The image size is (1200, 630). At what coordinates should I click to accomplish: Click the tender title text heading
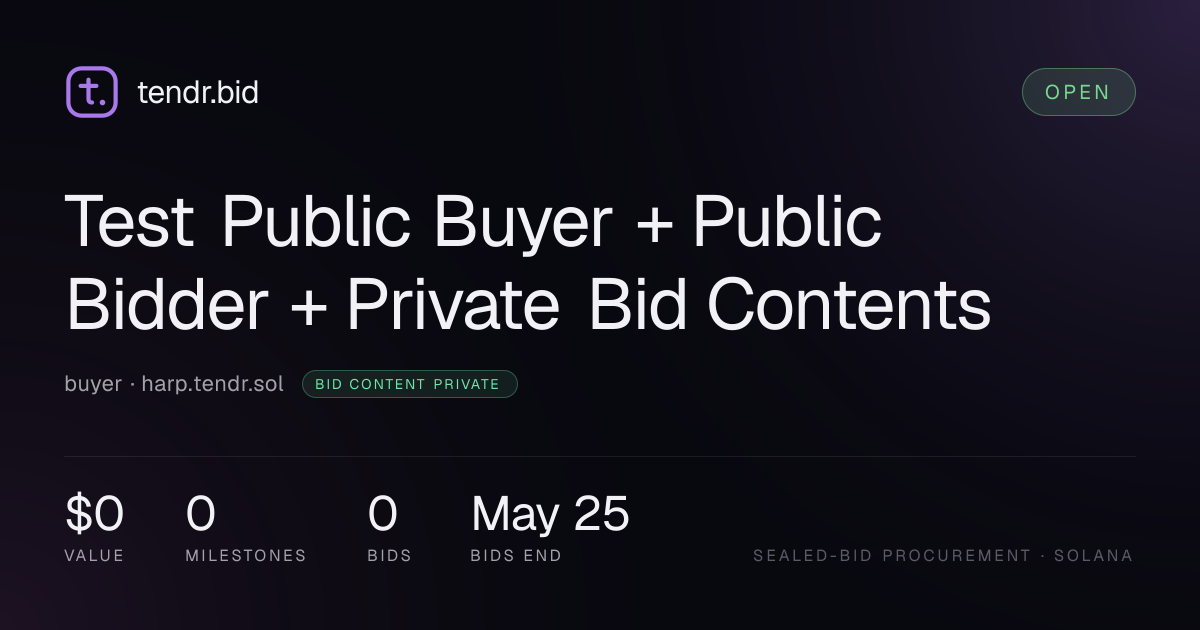pyautogui.click(x=529, y=264)
